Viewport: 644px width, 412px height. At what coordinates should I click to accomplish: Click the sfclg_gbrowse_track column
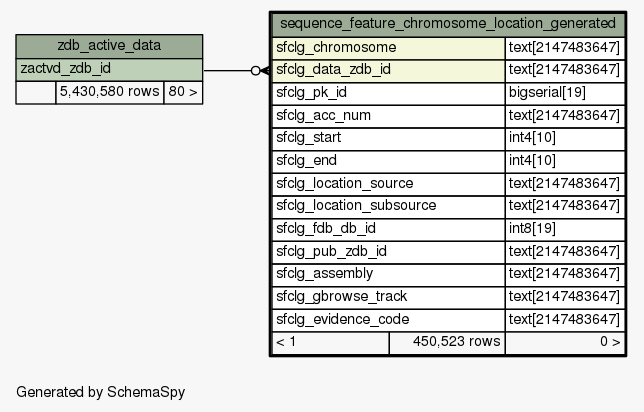(448, 297)
